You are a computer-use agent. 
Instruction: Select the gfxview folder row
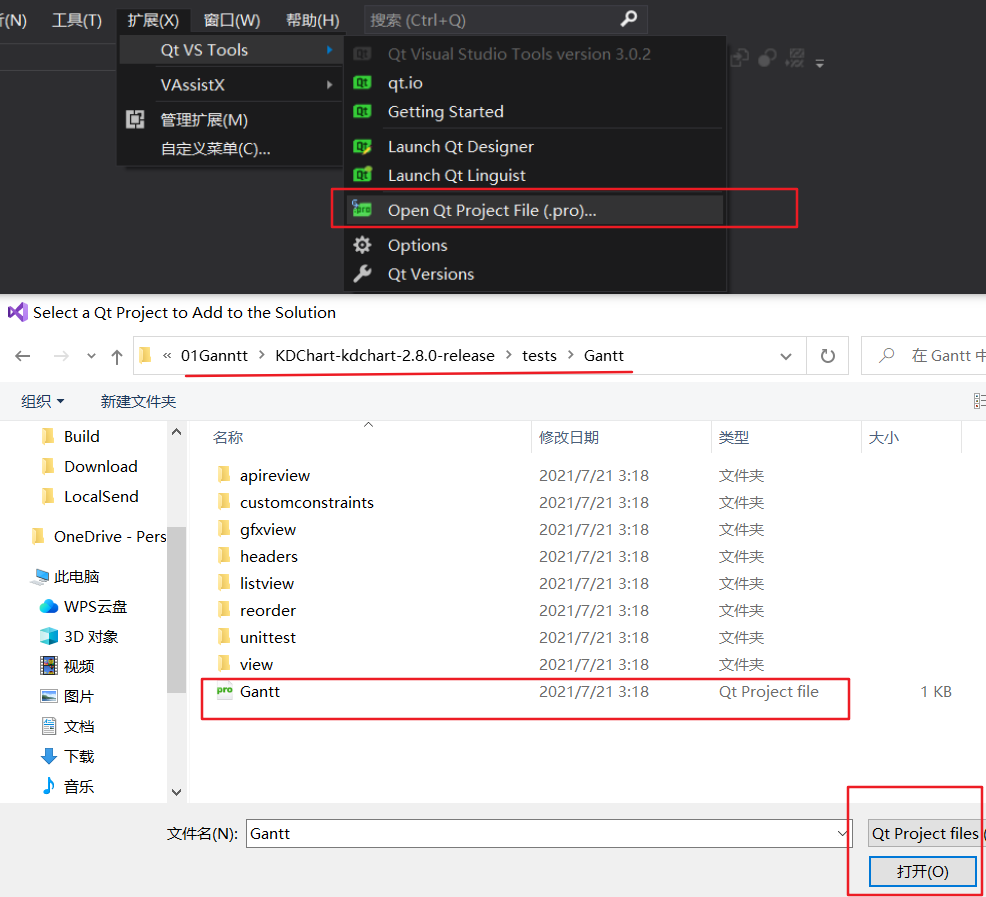click(x=490, y=529)
